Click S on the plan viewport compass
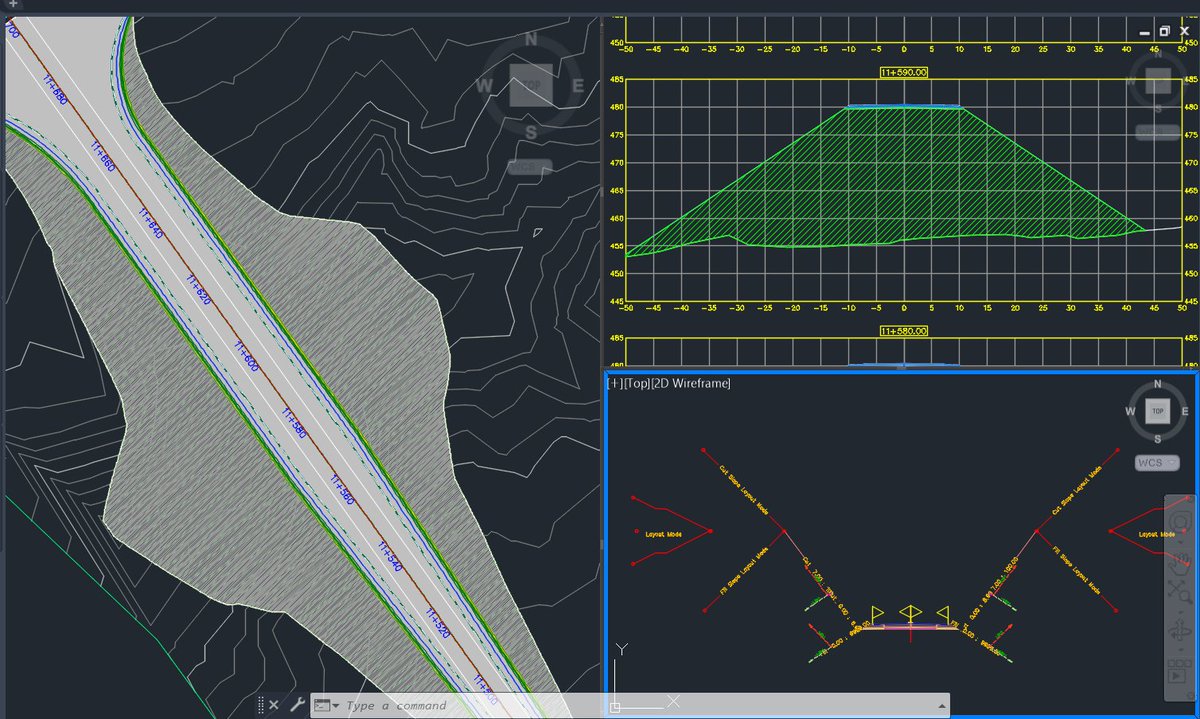Viewport: 1200px width, 719px height. click(531, 132)
